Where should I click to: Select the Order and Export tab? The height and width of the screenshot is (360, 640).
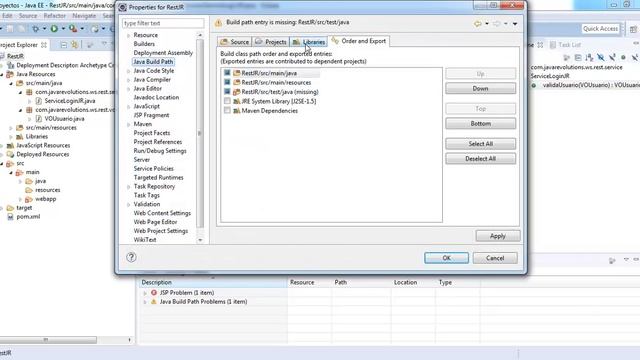pos(359,41)
